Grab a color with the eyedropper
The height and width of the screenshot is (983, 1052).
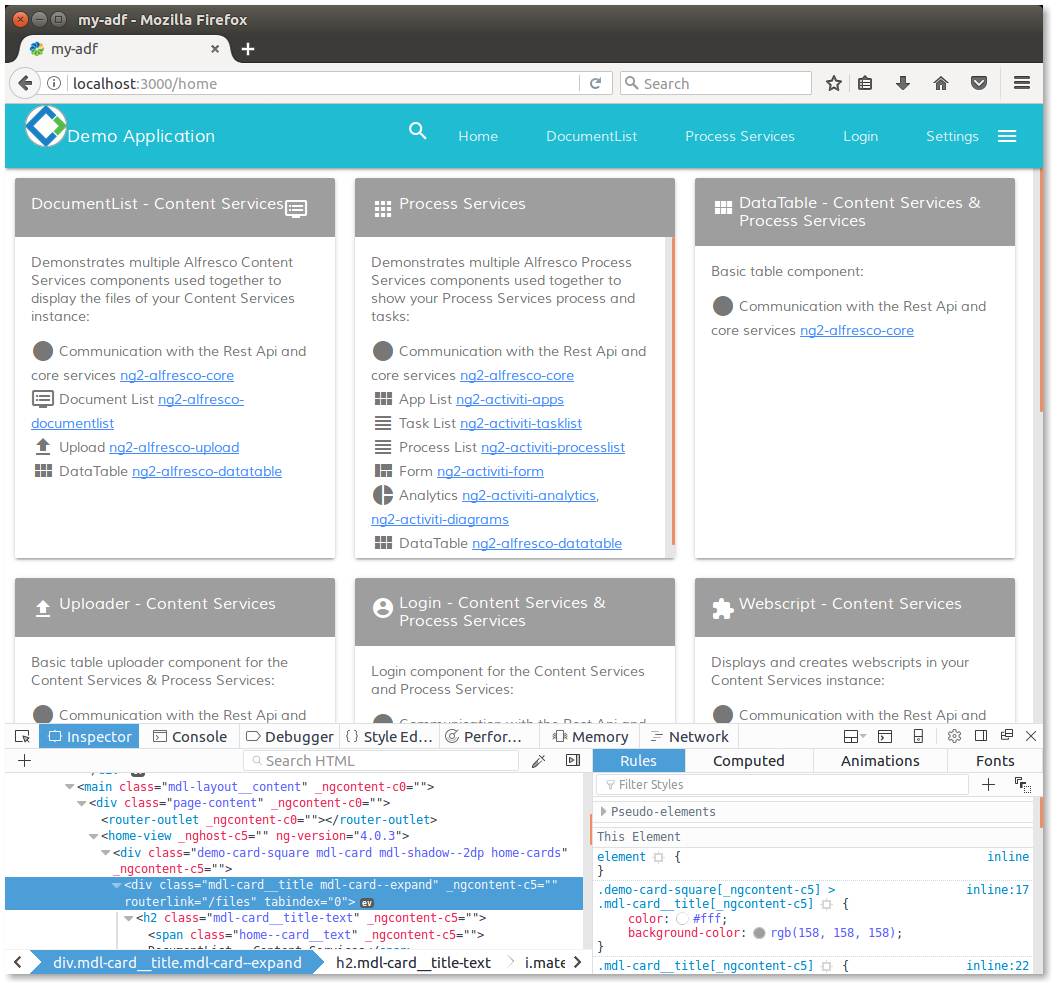click(538, 760)
